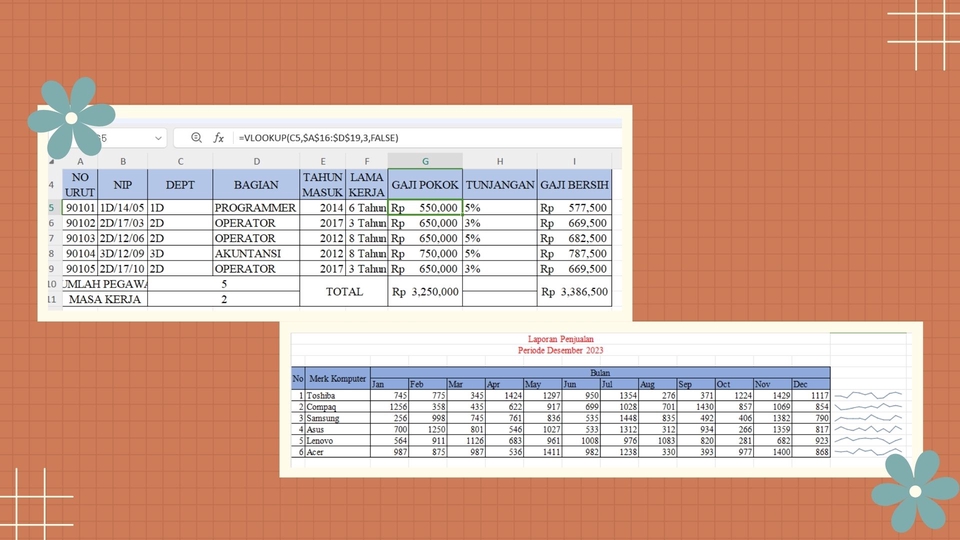Click the DEPT header cell

point(180,184)
